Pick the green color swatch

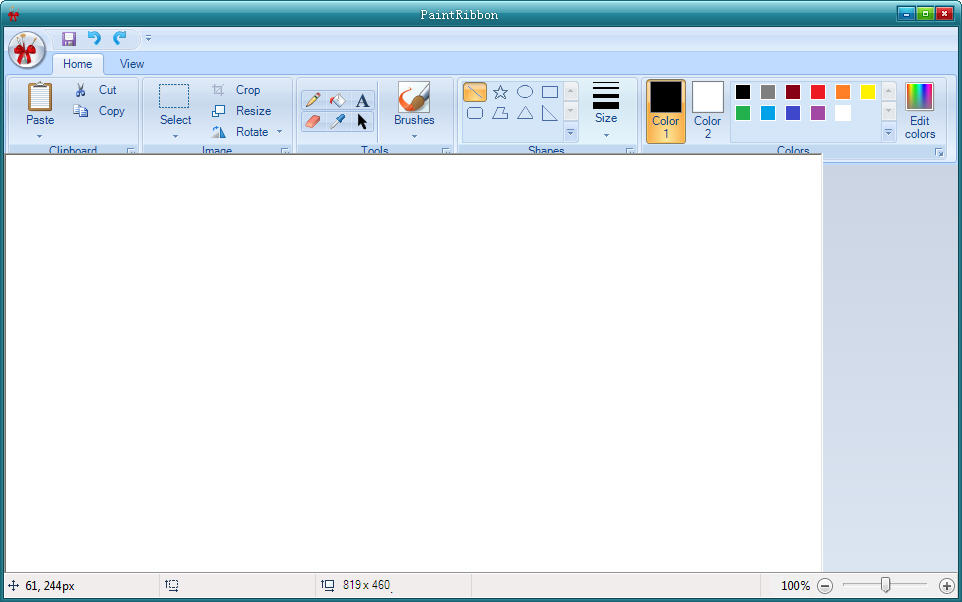(743, 113)
